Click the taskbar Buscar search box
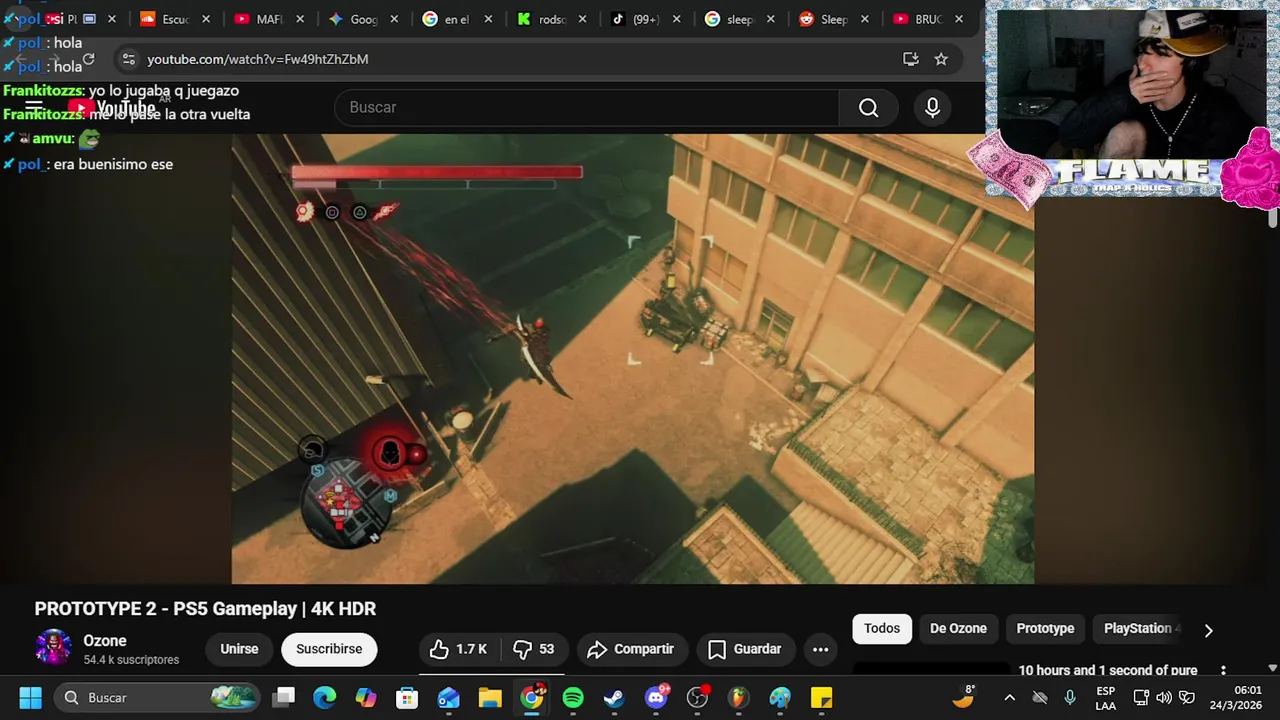This screenshot has width=1280, height=720. [156, 697]
